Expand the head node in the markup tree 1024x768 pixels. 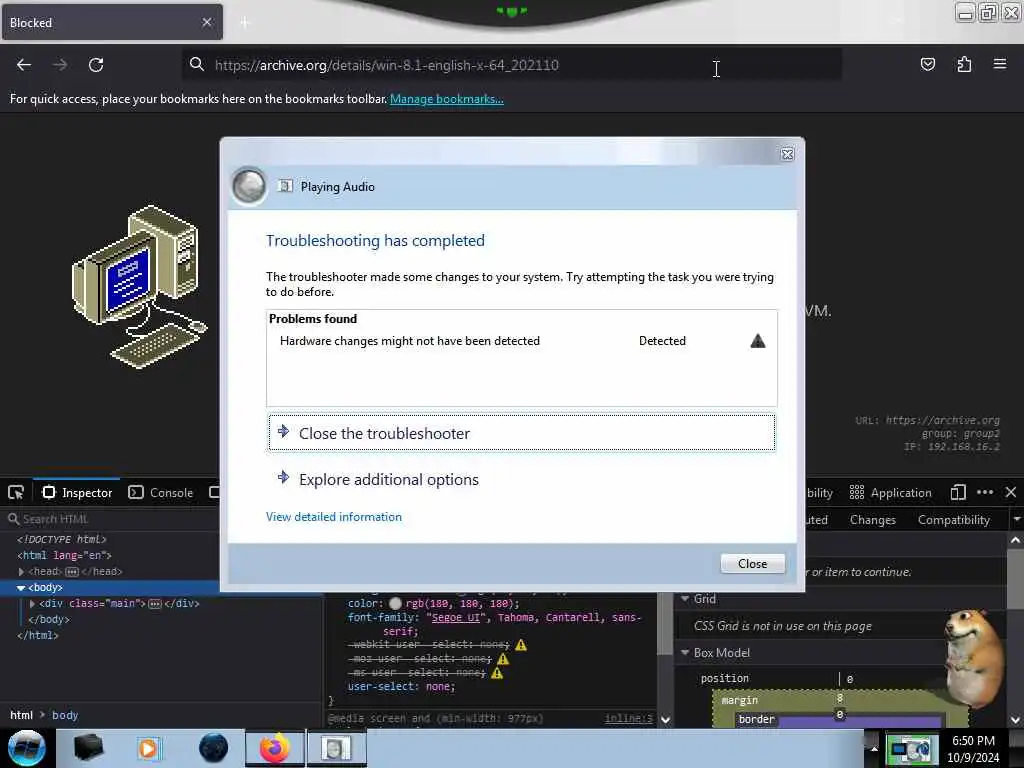21,571
